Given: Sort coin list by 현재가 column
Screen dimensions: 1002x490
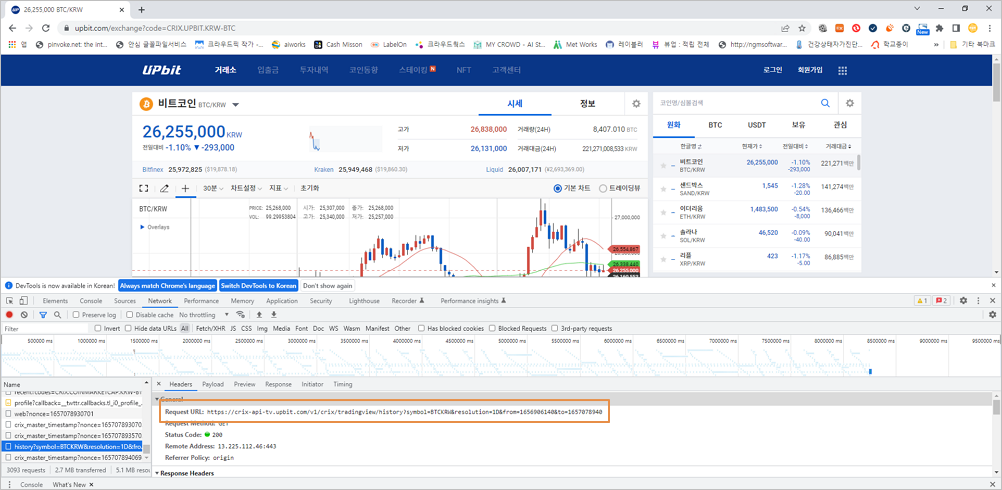Looking at the screenshot, I should tap(751, 146).
